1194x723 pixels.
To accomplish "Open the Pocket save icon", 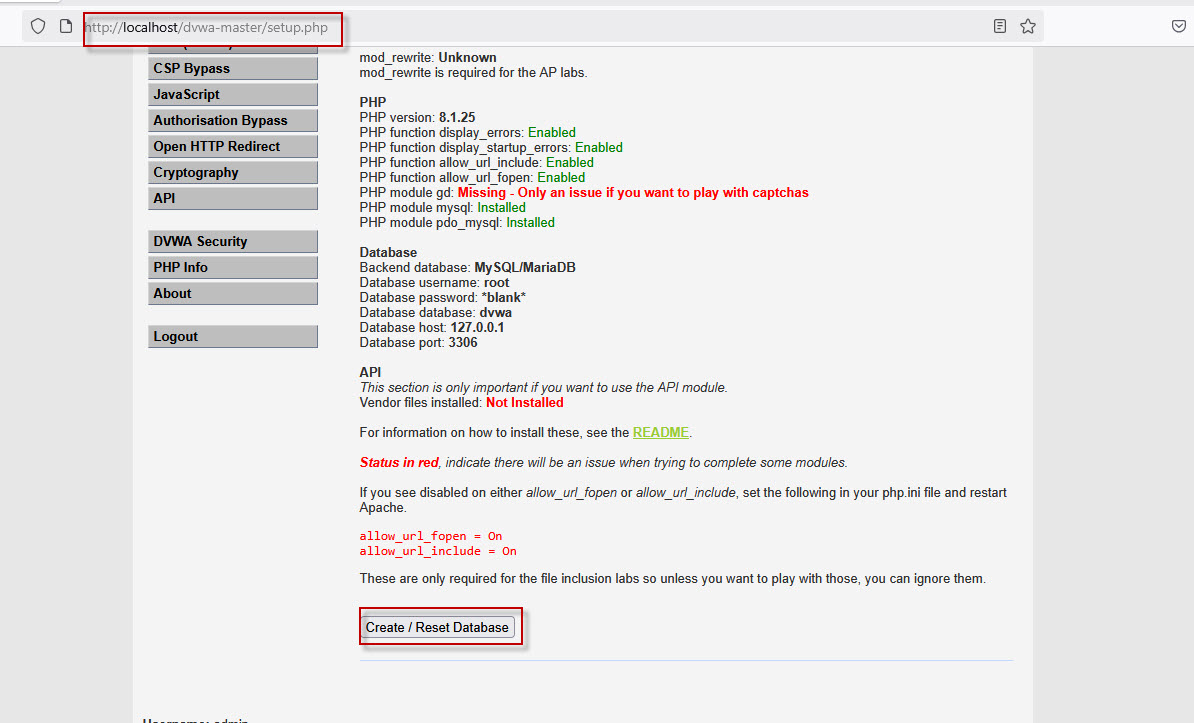I will click(1179, 27).
